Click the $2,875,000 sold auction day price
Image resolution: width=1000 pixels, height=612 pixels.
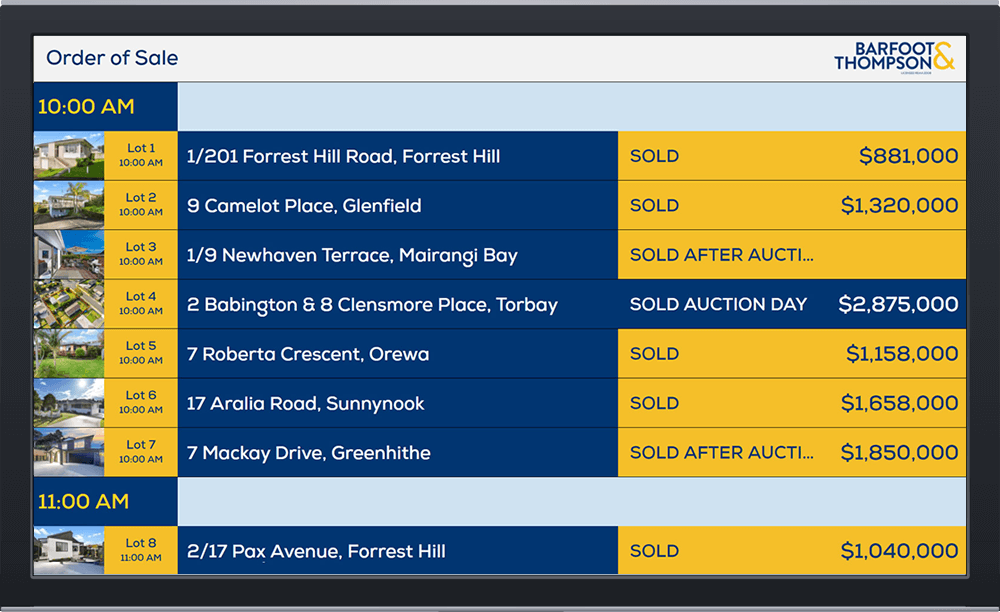click(897, 305)
